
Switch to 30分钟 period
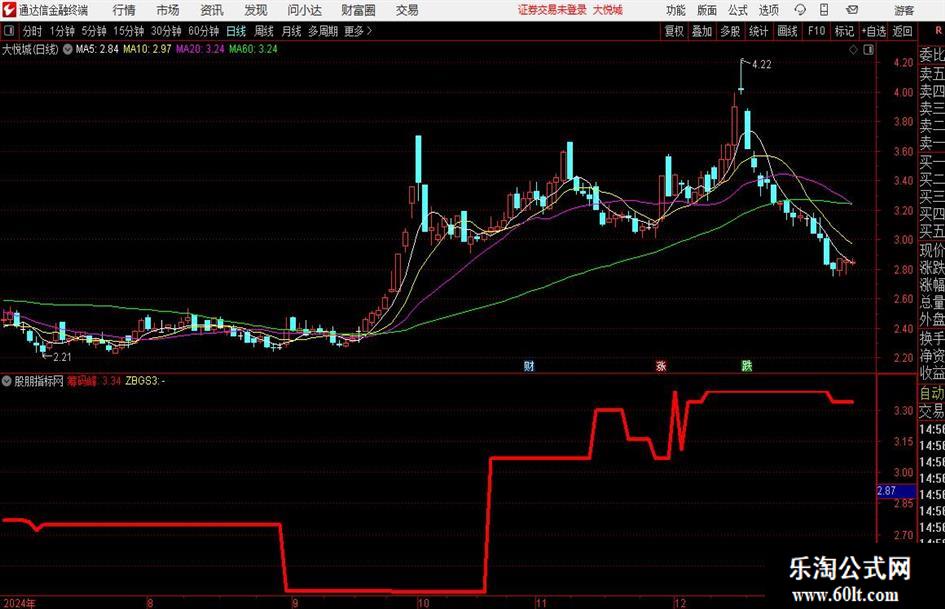click(166, 31)
